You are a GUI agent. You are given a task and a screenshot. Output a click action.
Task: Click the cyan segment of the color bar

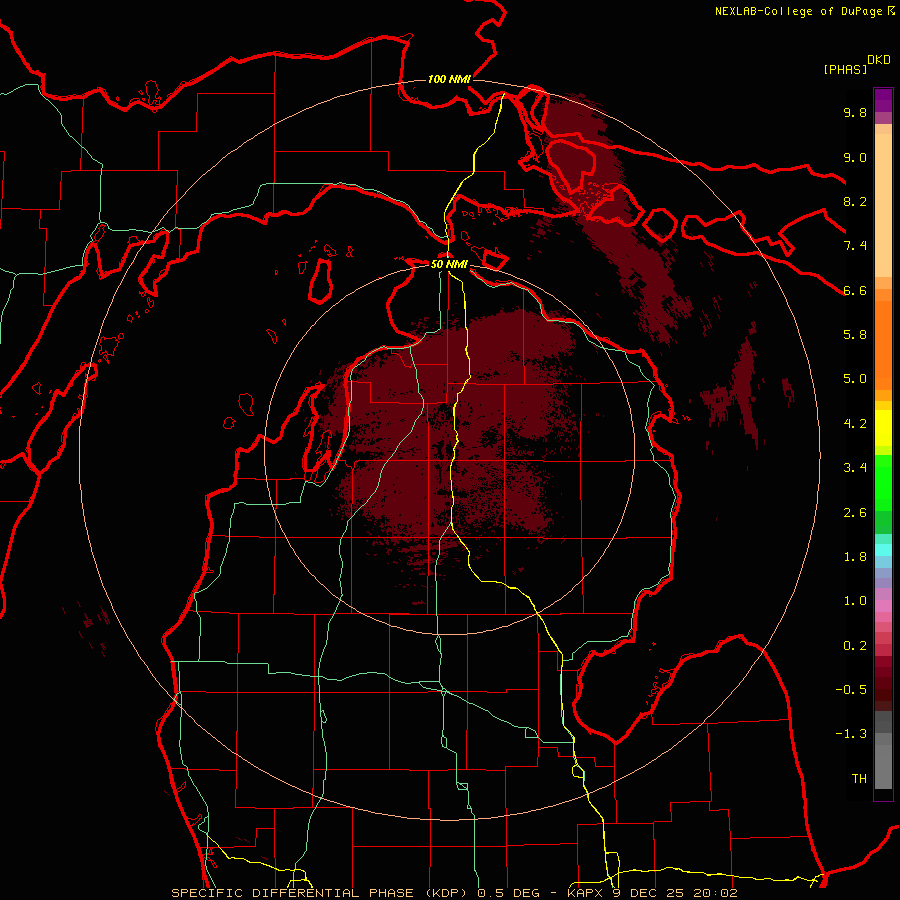pyautogui.click(x=883, y=550)
